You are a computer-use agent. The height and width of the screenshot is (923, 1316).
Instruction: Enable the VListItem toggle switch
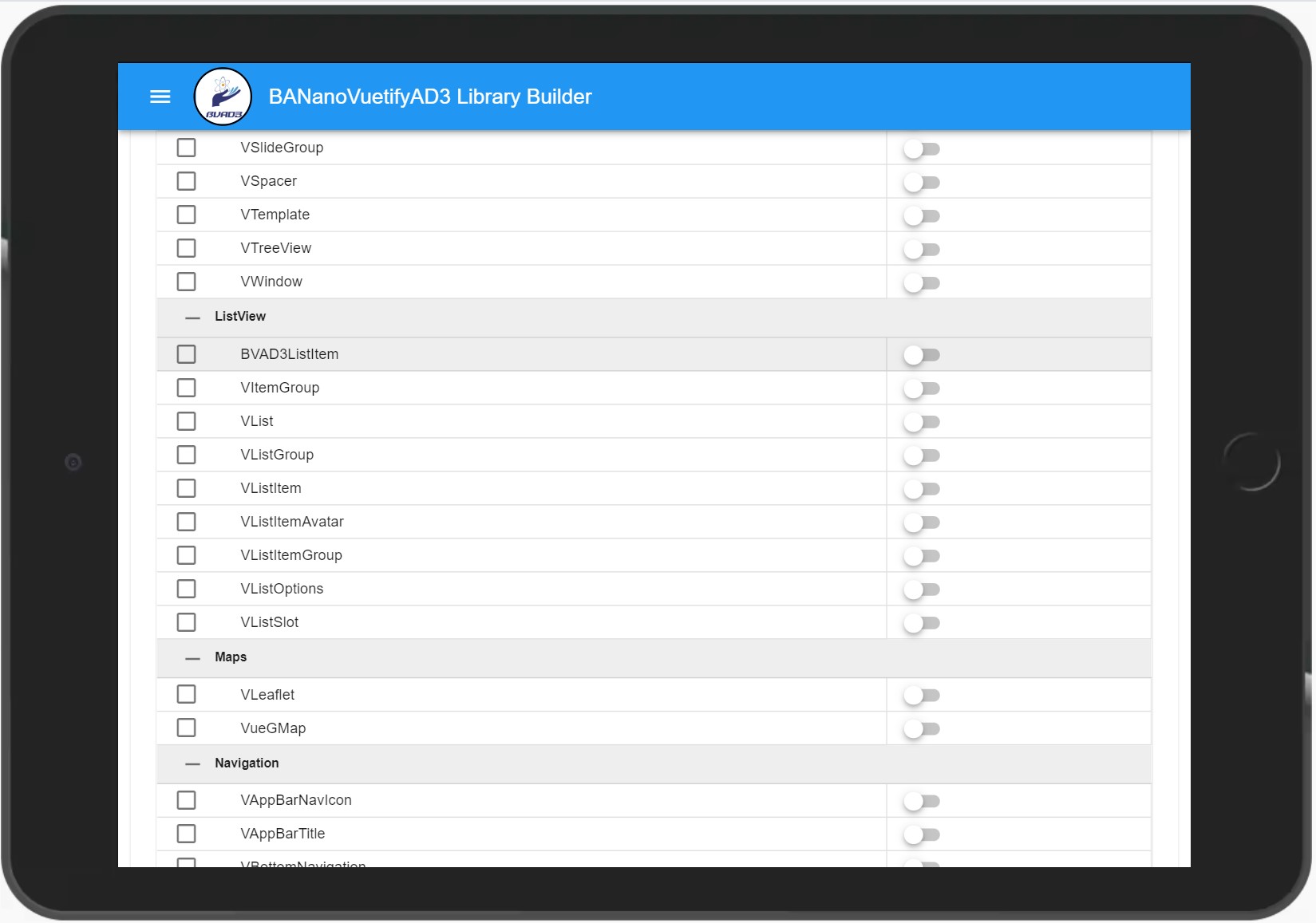[x=923, y=489]
